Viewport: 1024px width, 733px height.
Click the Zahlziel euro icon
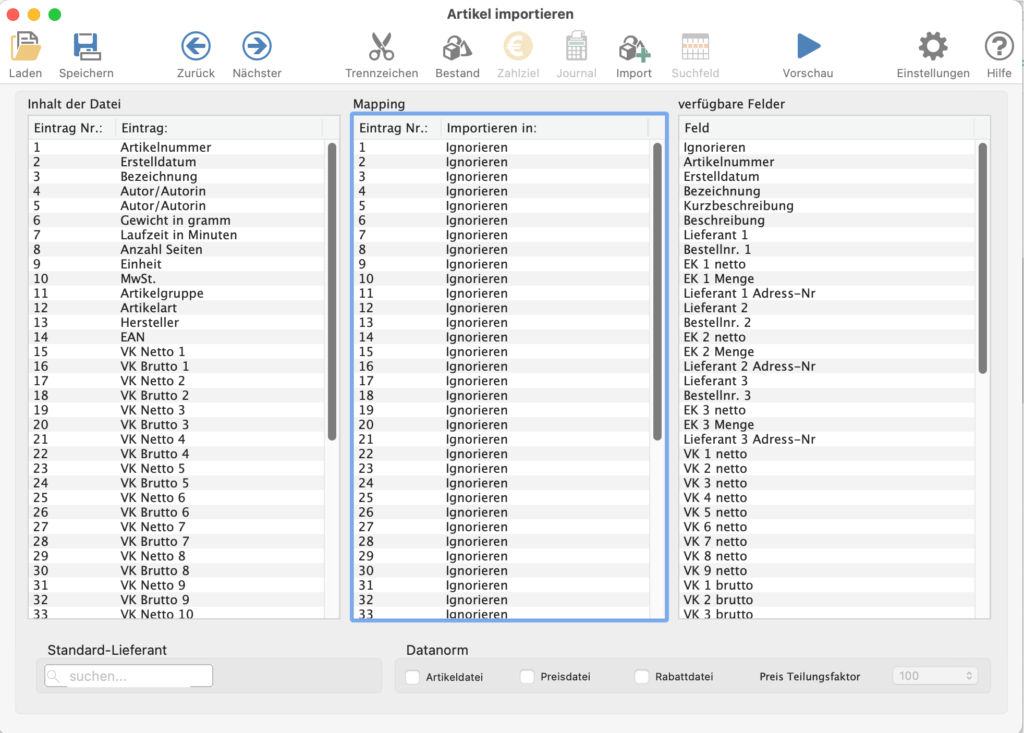518,46
